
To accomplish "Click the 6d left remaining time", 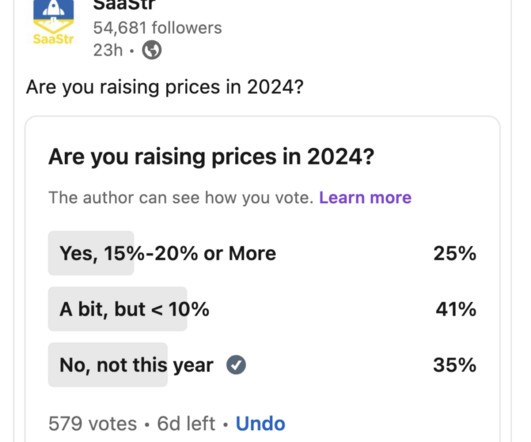I will (186, 423).
